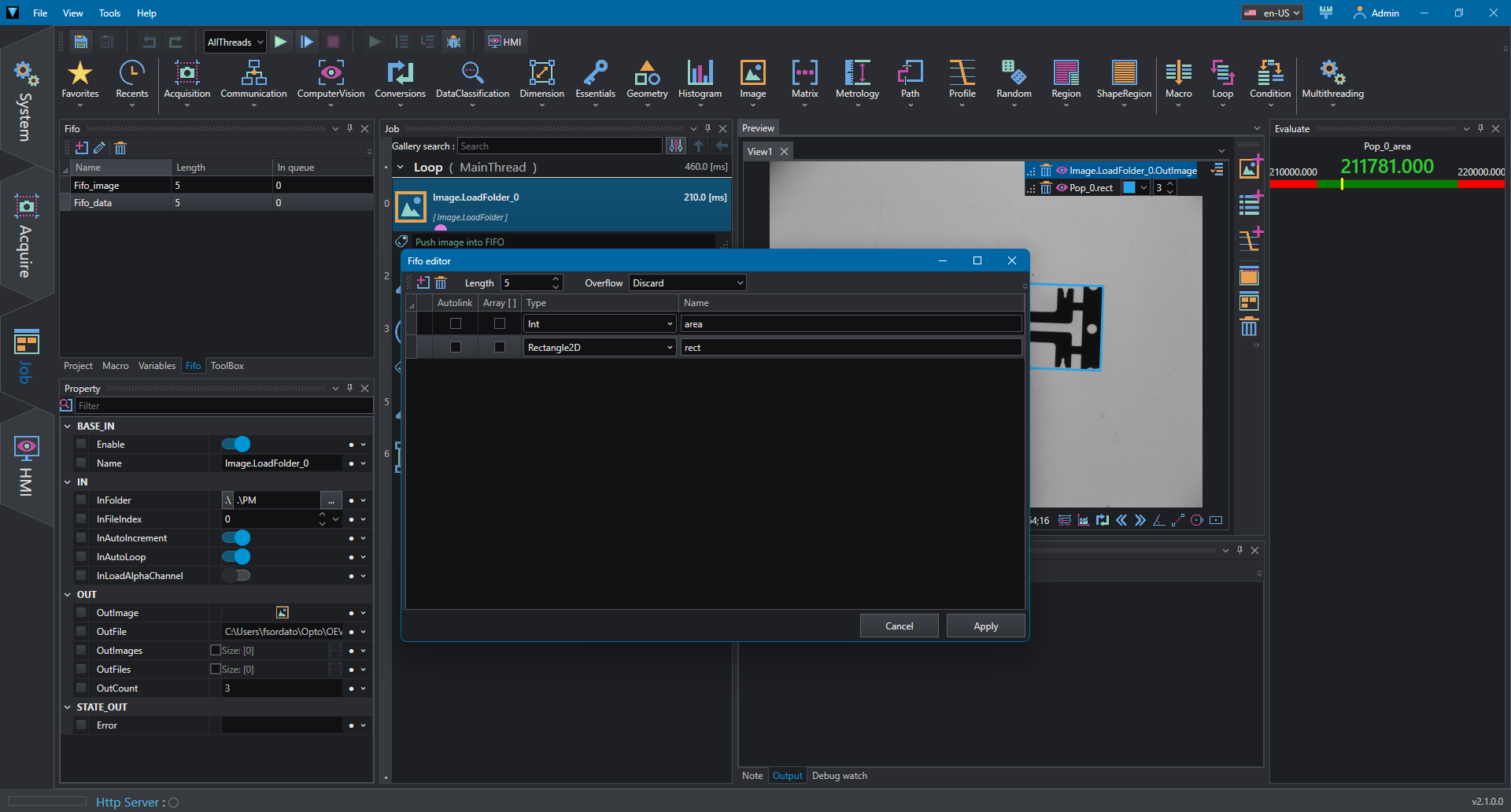Open the Essentials tools

596,81
